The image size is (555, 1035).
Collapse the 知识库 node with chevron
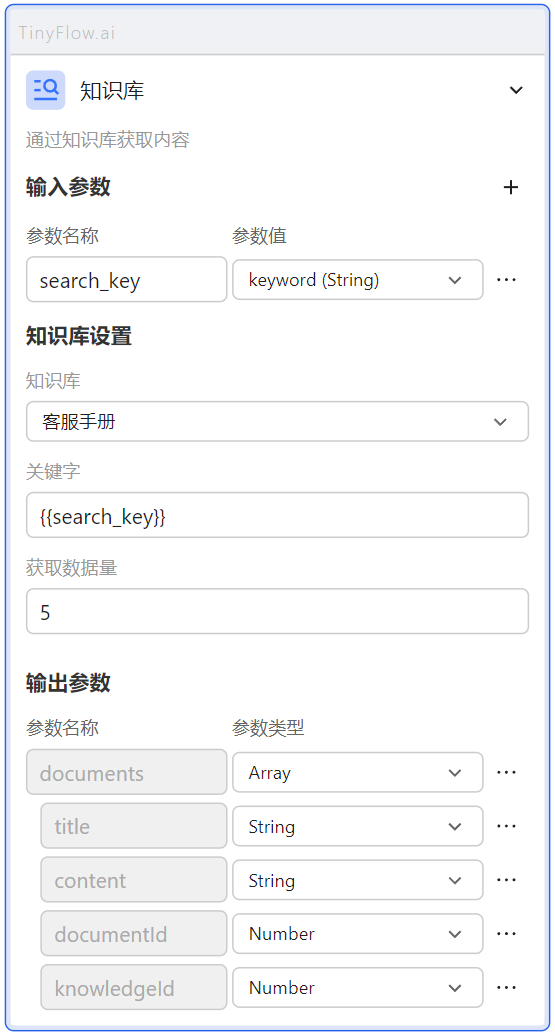[516, 90]
